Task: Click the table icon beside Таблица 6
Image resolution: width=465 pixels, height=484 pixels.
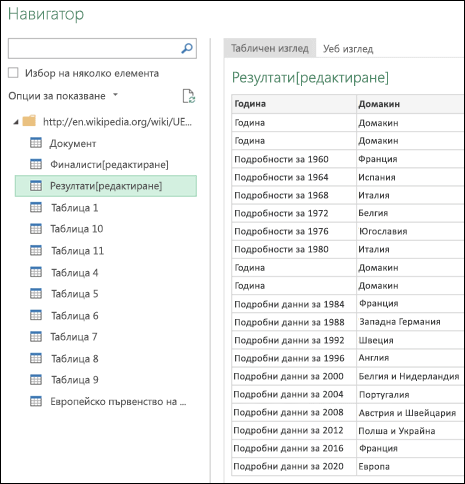Action: [x=36, y=315]
